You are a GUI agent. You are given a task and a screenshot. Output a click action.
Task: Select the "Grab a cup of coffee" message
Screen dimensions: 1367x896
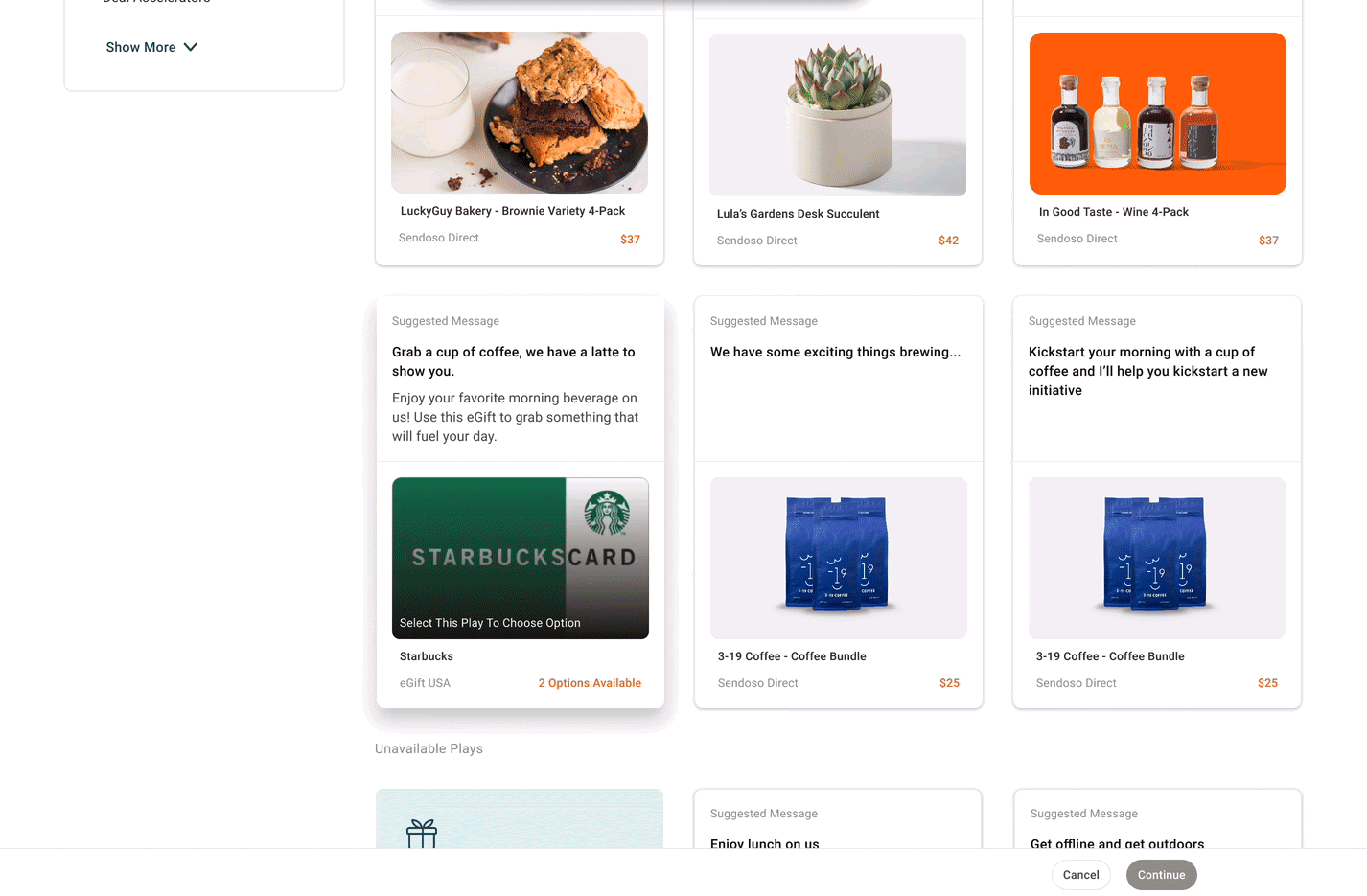tap(514, 361)
